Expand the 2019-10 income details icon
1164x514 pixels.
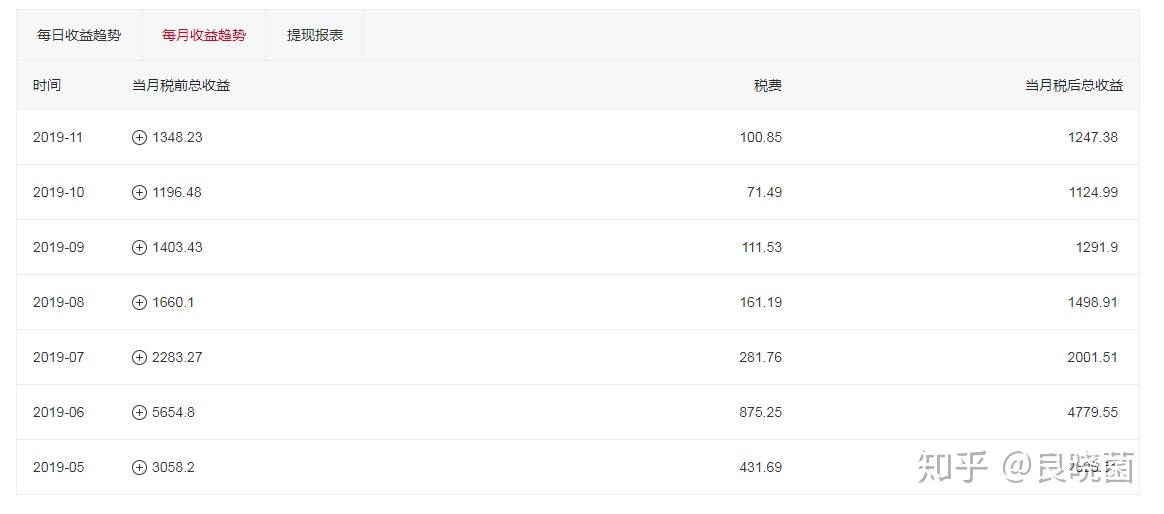click(x=139, y=192)
